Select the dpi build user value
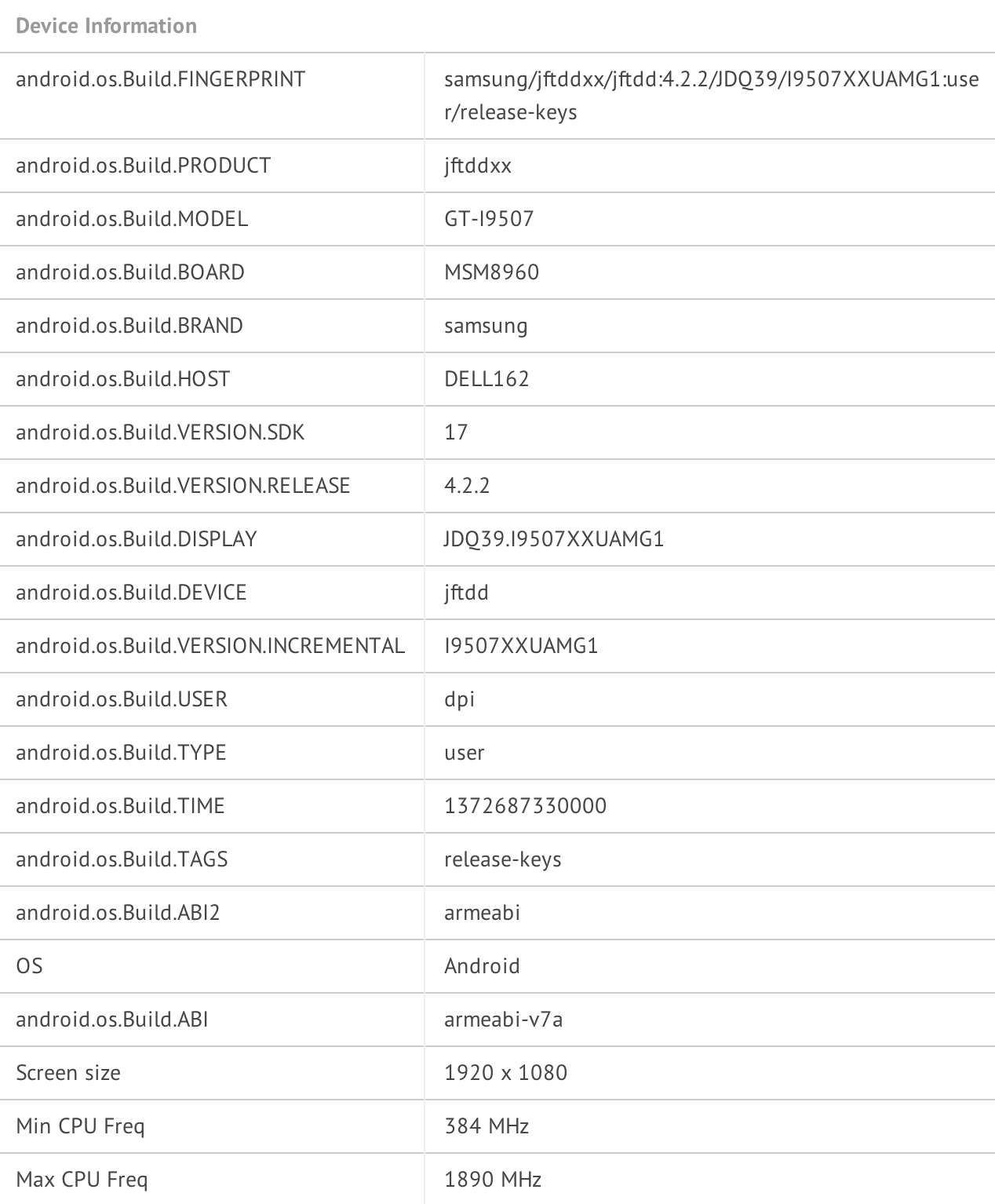 (x=459, y=699)
